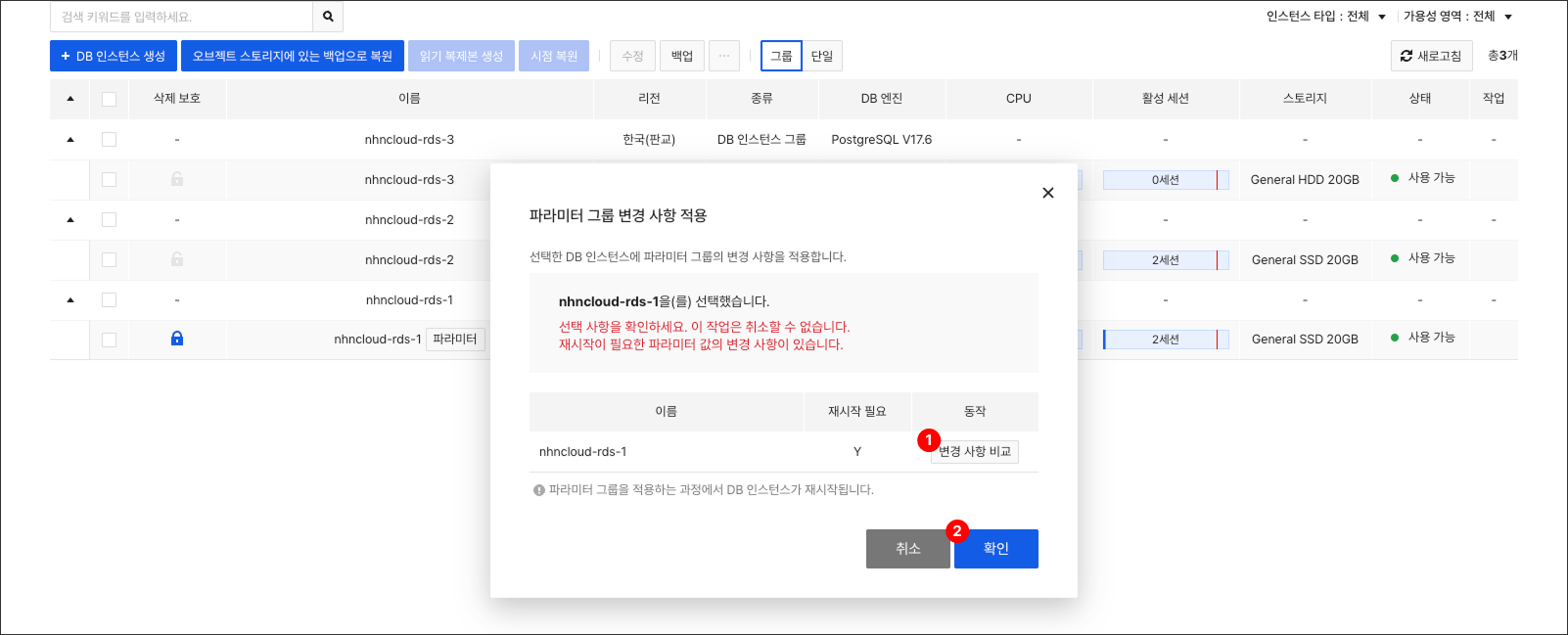Click the 총3개 total count text
Screen dimensions: 1568x635
click(x=1502, y=56)
